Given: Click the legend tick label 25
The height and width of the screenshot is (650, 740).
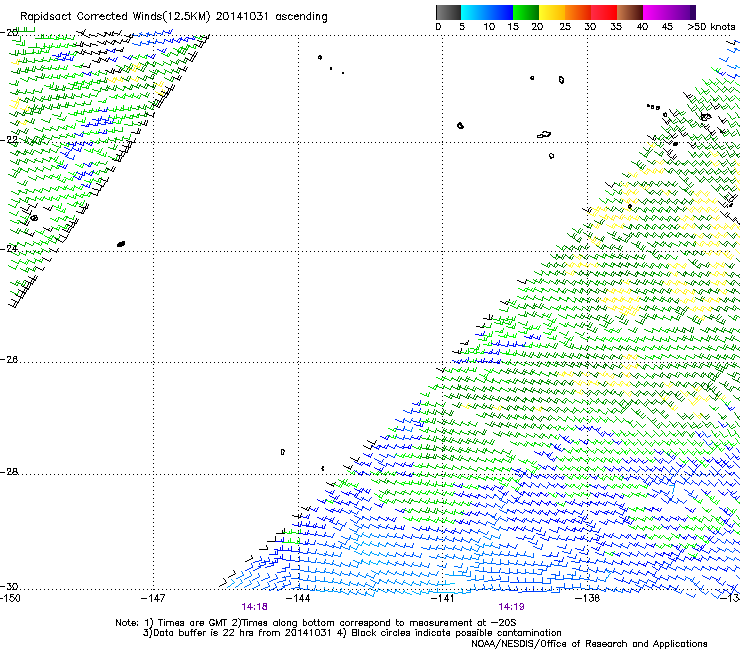Looking at the screenshot, I should (565, 27).
